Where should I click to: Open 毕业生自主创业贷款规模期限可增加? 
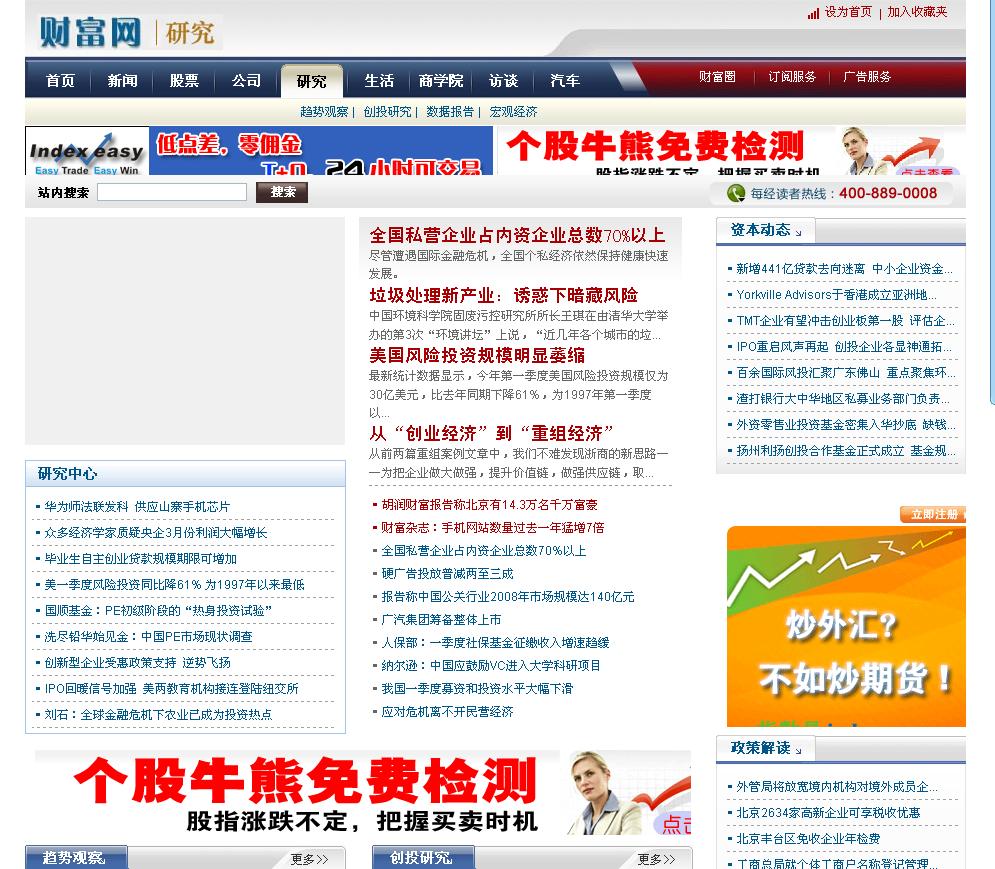tap(140, 559)
